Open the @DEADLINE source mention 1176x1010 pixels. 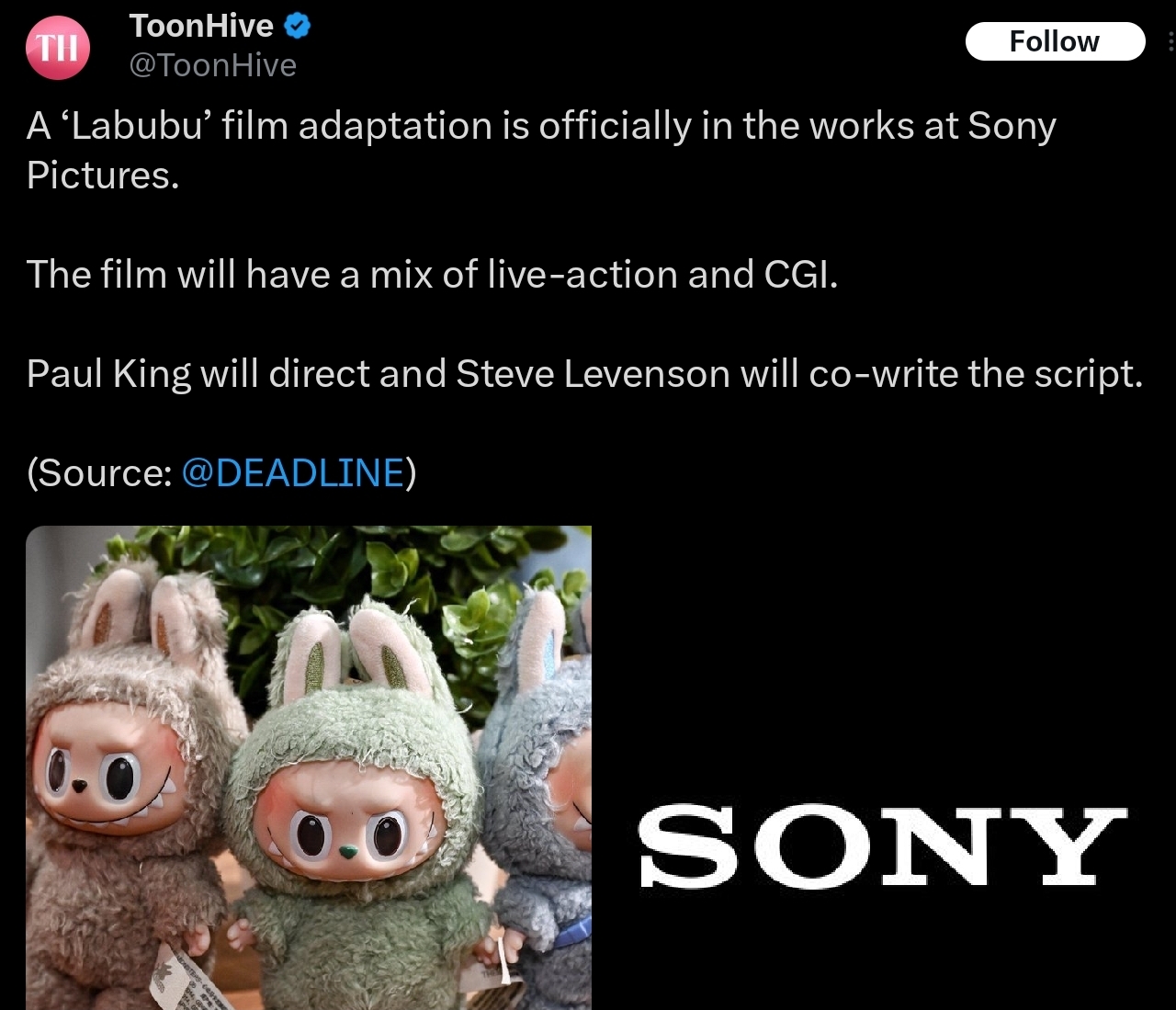(x=293, y=472)
